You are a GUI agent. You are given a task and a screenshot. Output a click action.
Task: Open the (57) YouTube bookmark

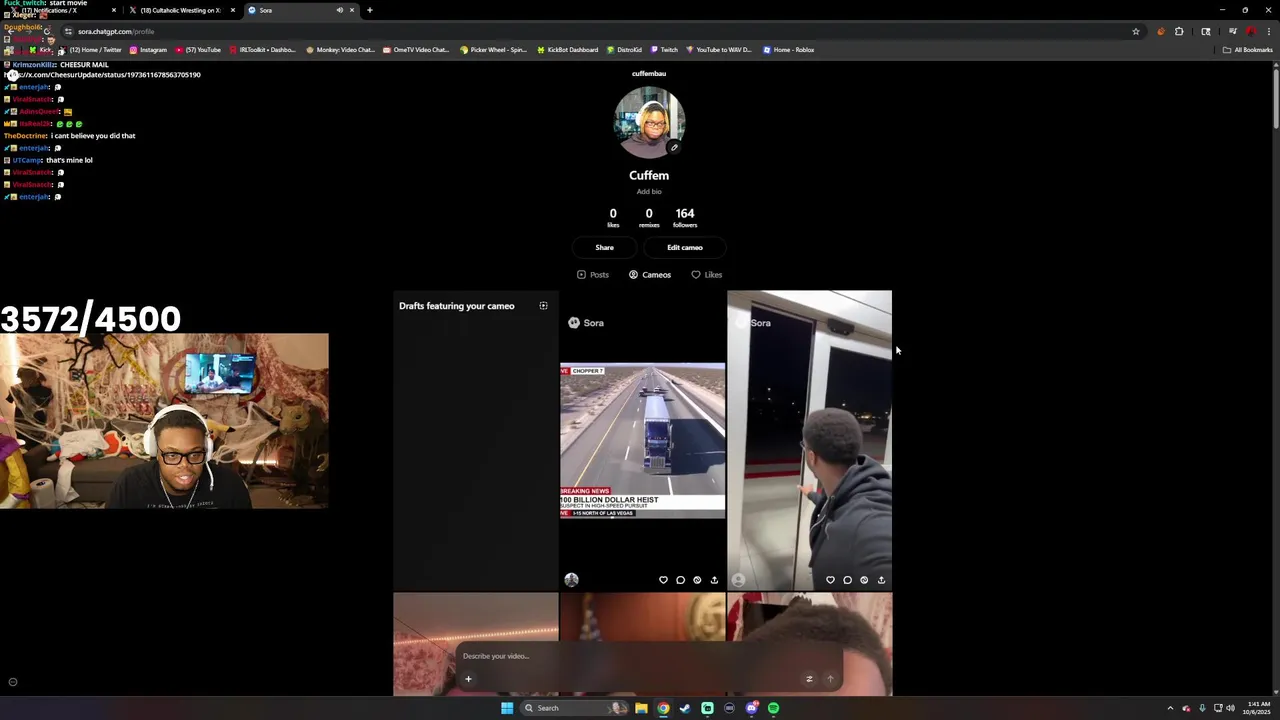click(198, 50)
